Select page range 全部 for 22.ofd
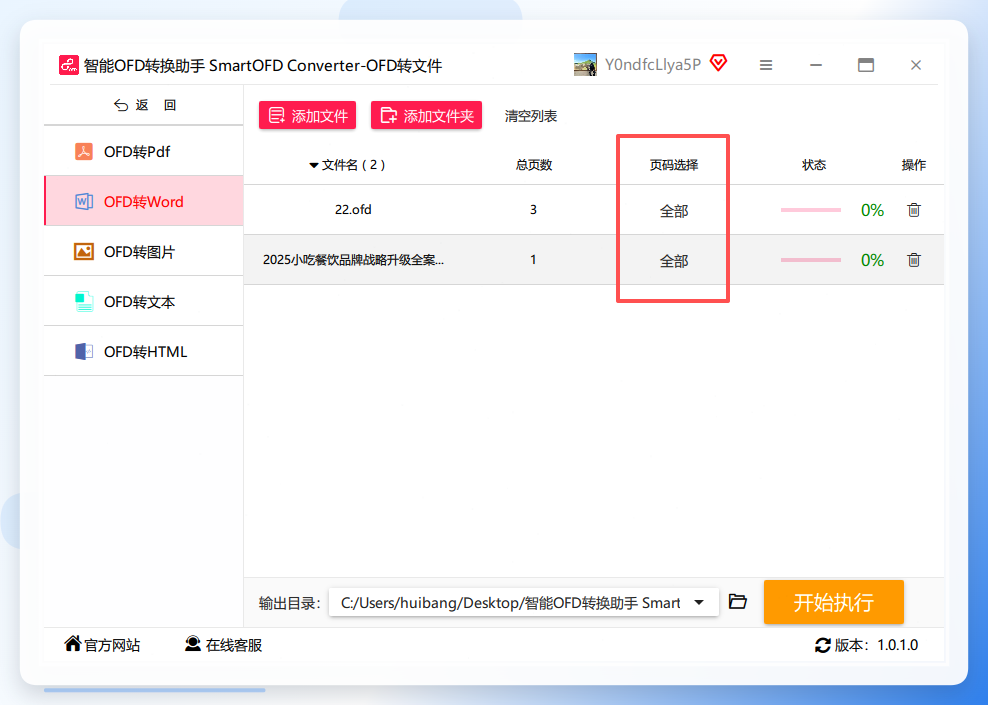 click(x=674, y=211)
